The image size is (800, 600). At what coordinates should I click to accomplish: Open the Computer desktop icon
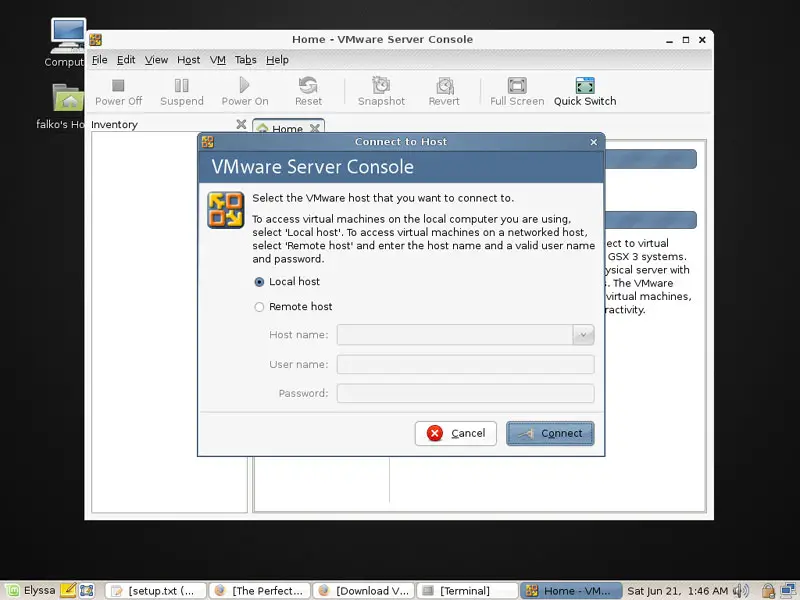tap(68, 36)
